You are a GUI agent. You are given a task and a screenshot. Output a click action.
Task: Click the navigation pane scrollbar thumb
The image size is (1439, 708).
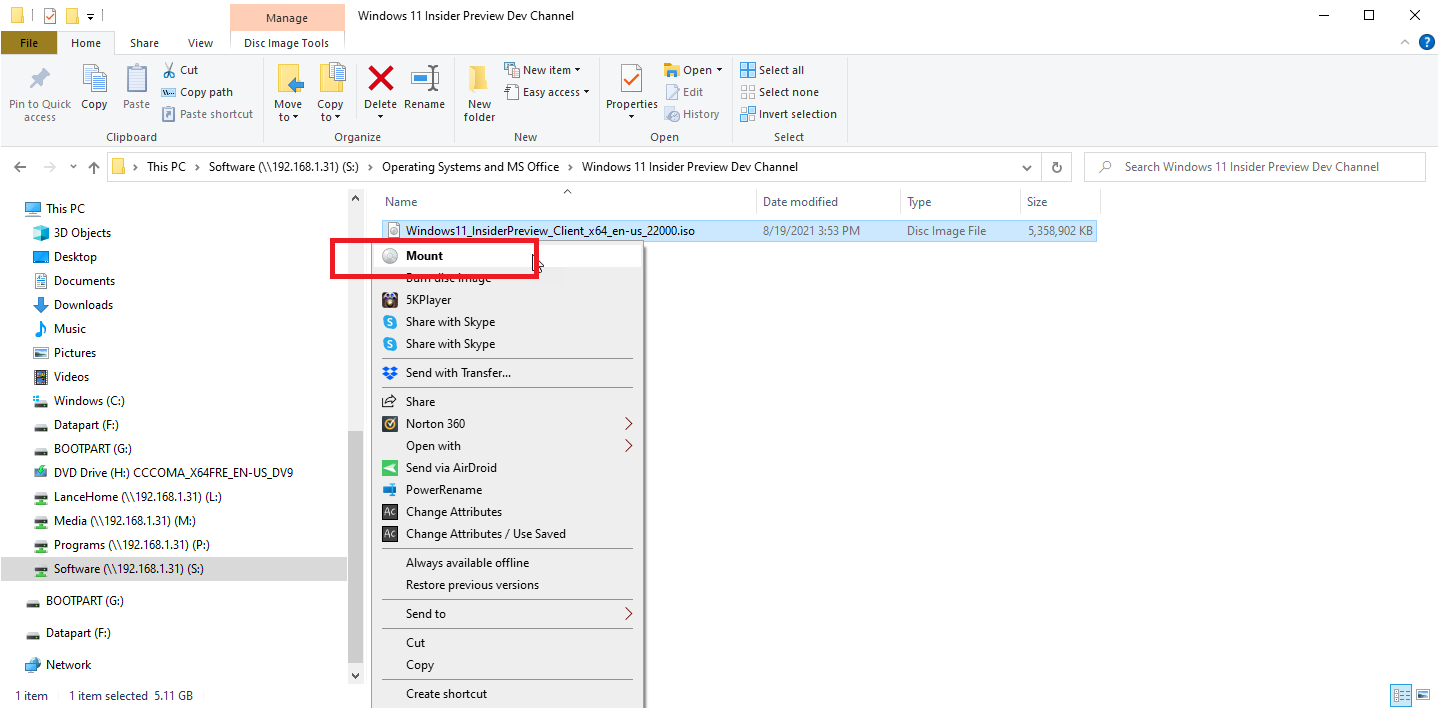[355, 545]
